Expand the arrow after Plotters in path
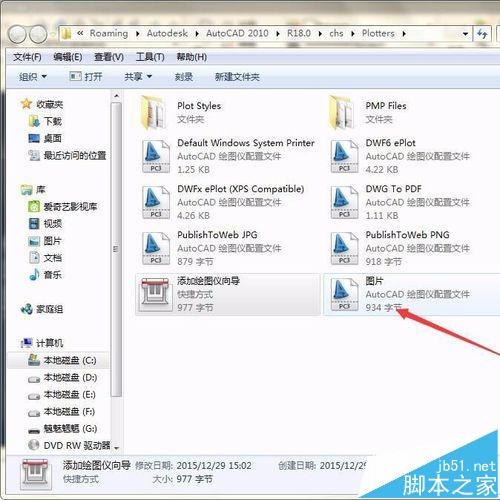 tap(404, 34)
